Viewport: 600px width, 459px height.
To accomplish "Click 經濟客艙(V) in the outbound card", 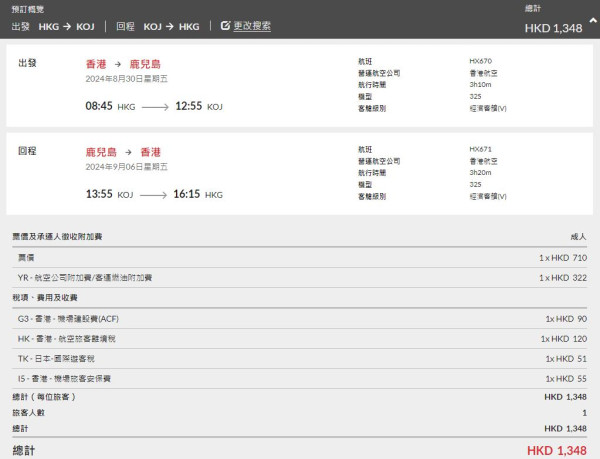I will (488, 108).
